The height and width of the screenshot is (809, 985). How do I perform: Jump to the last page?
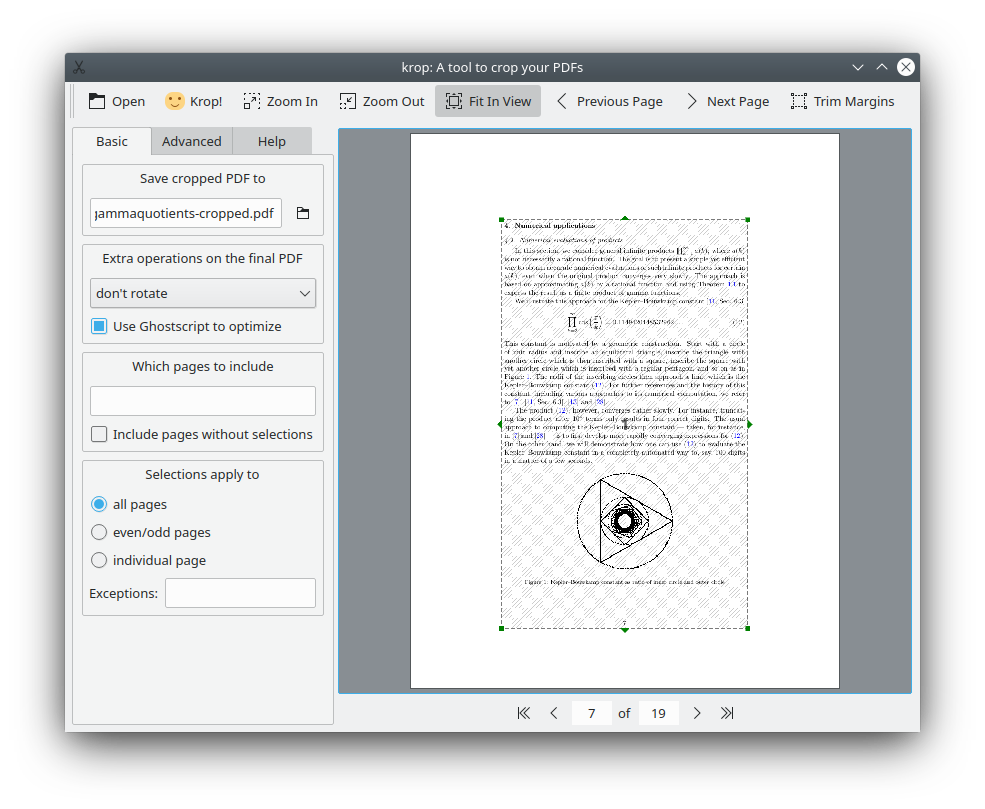(x=727, y=712)
